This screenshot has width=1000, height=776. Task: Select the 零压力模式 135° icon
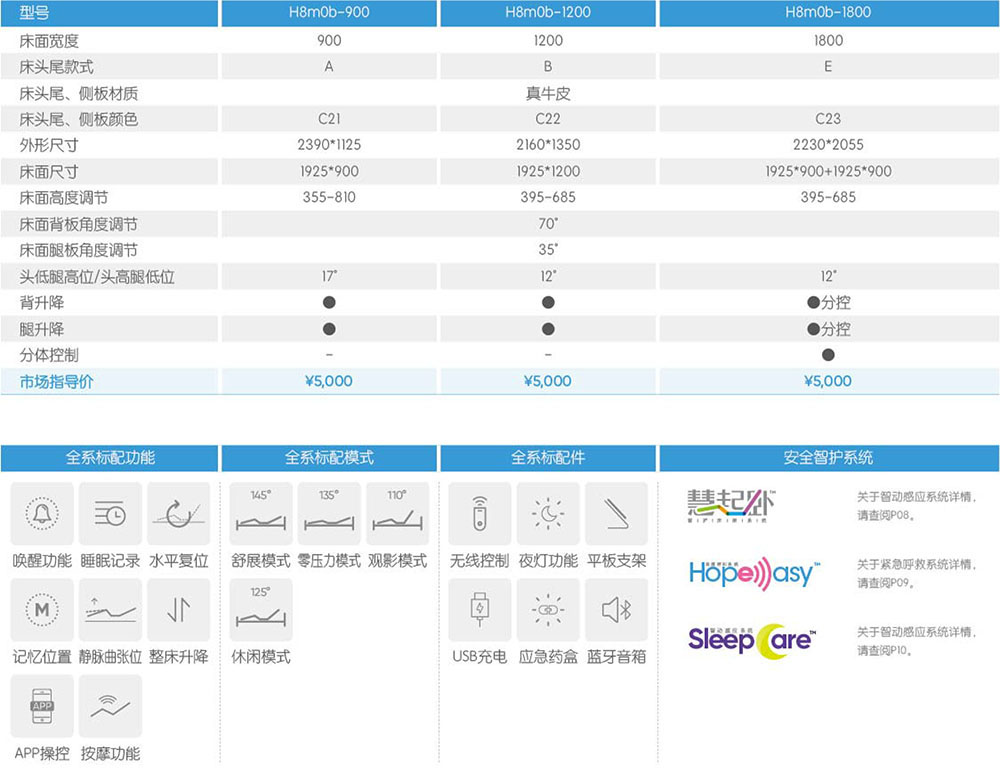tap(329, 513)
